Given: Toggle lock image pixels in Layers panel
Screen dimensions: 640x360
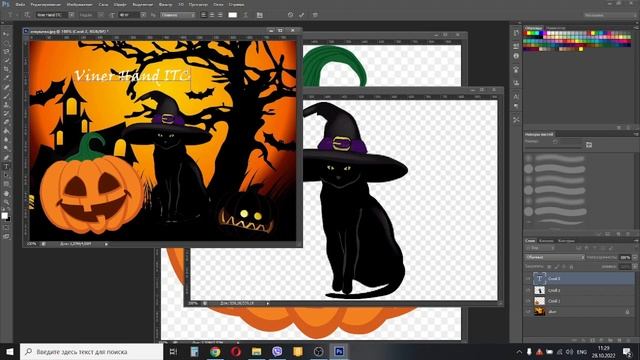Looking at the screenshot, I should [557, 267].
